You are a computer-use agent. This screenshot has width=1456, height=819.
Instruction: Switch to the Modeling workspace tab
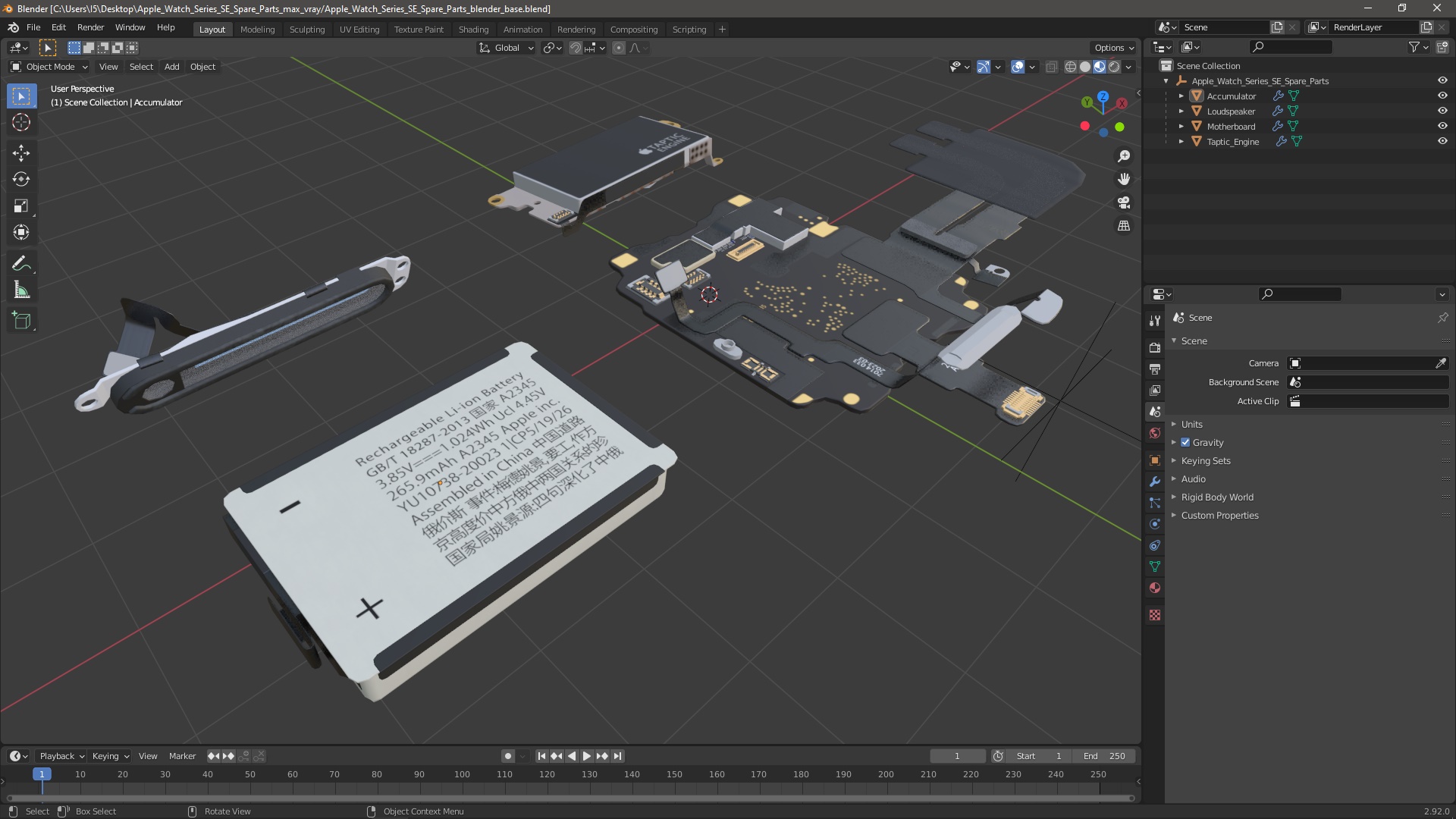pos(257,30)
